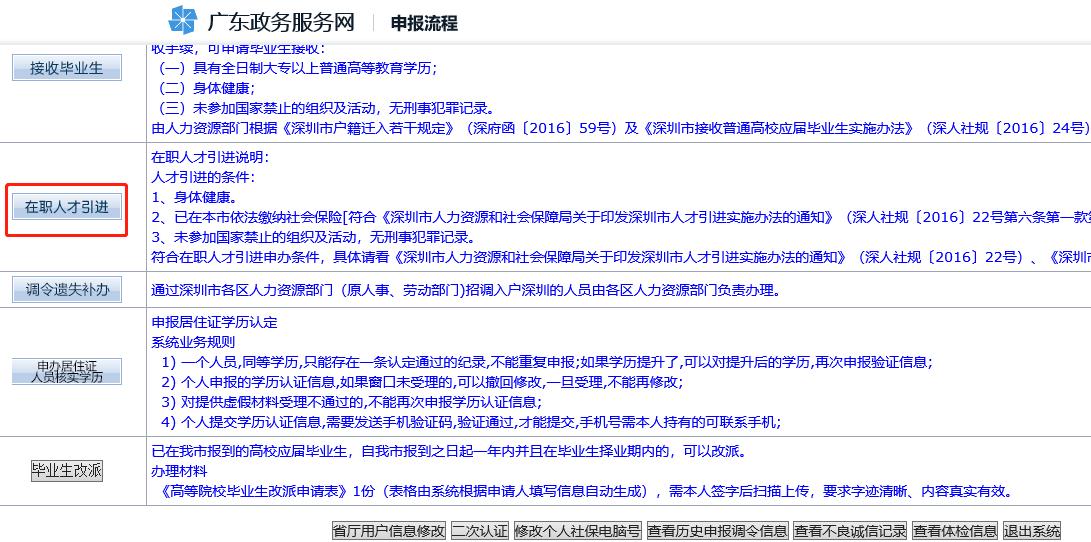This screenshot has width=1091, height=542.
Task: Click line 《高等院校毕业生改派申请表》1份
Action: click(x=584, y=491)
